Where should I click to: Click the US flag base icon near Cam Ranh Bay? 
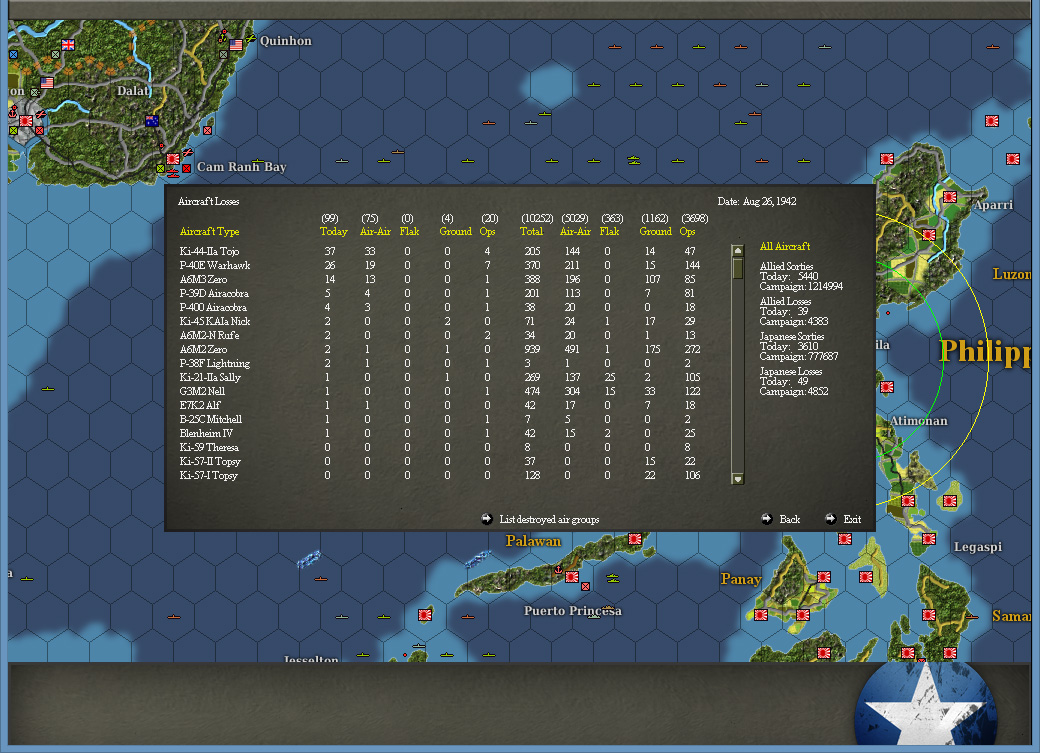(x=47, y=83)
